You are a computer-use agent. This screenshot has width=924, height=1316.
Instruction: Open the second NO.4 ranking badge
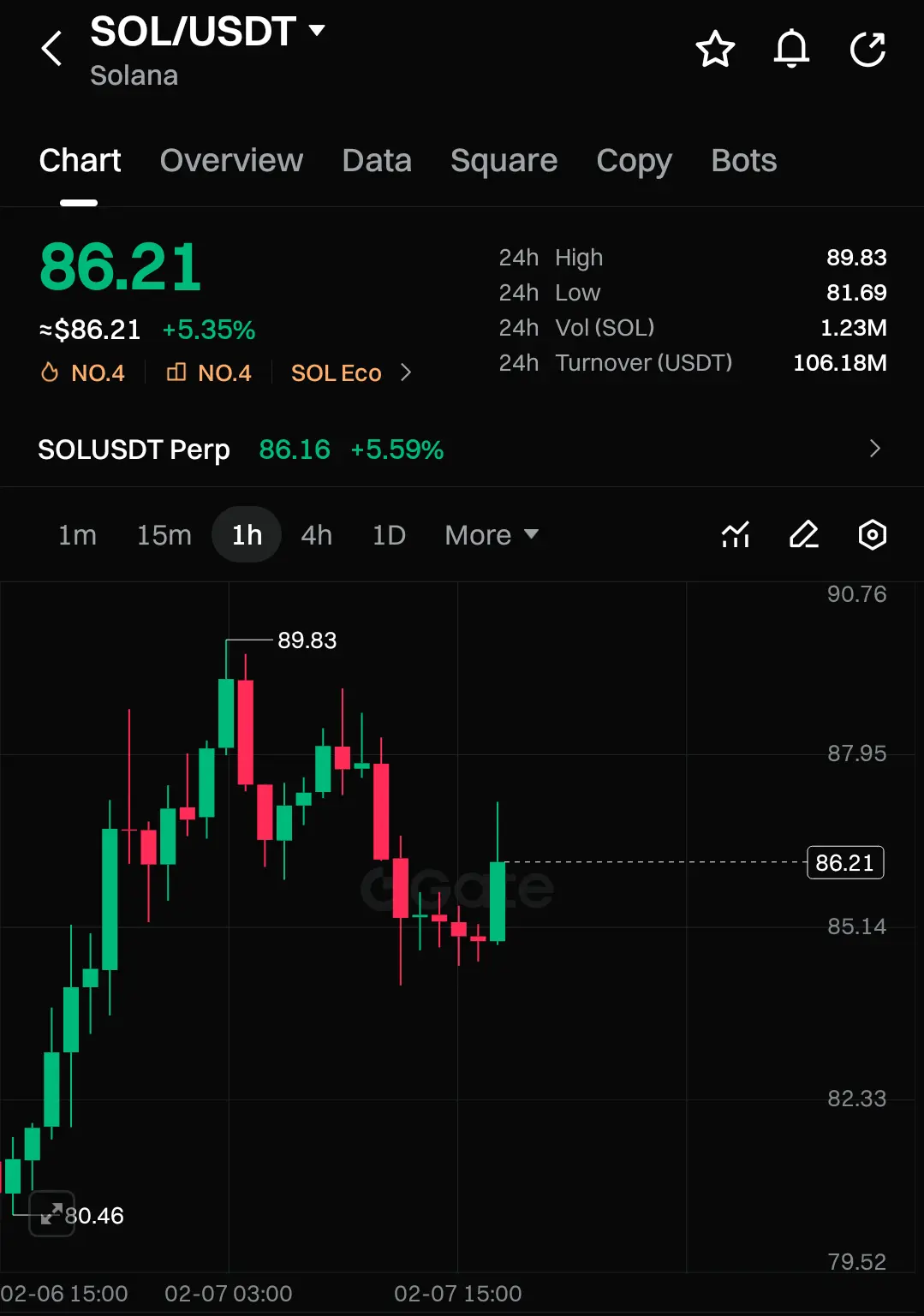pyautogui.click(x=209, y=372)
